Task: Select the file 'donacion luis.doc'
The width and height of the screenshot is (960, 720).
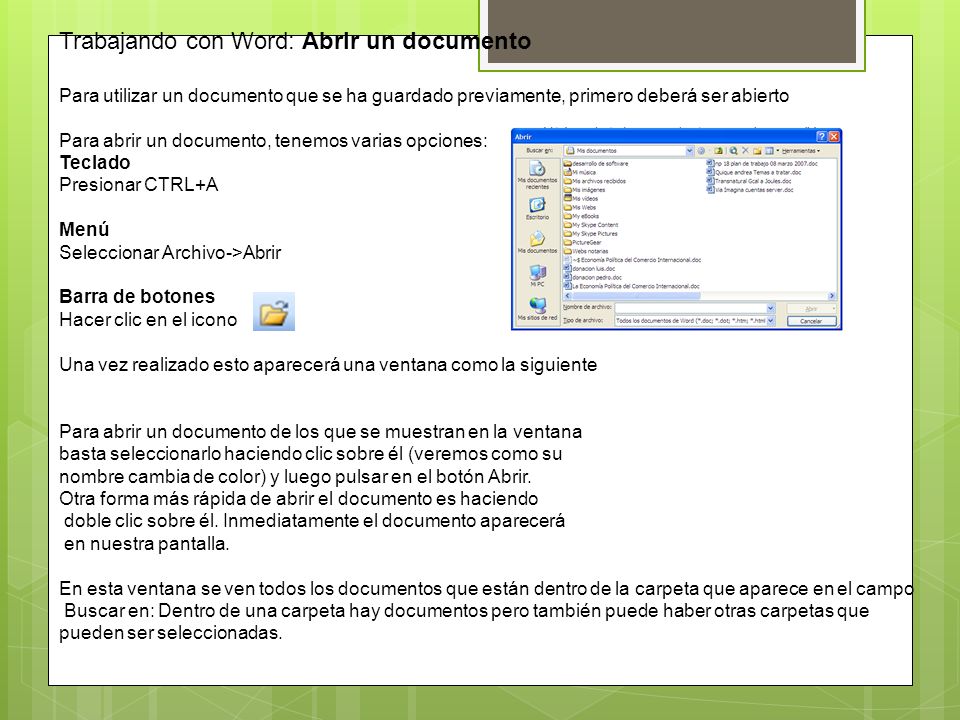Action: 590,268
